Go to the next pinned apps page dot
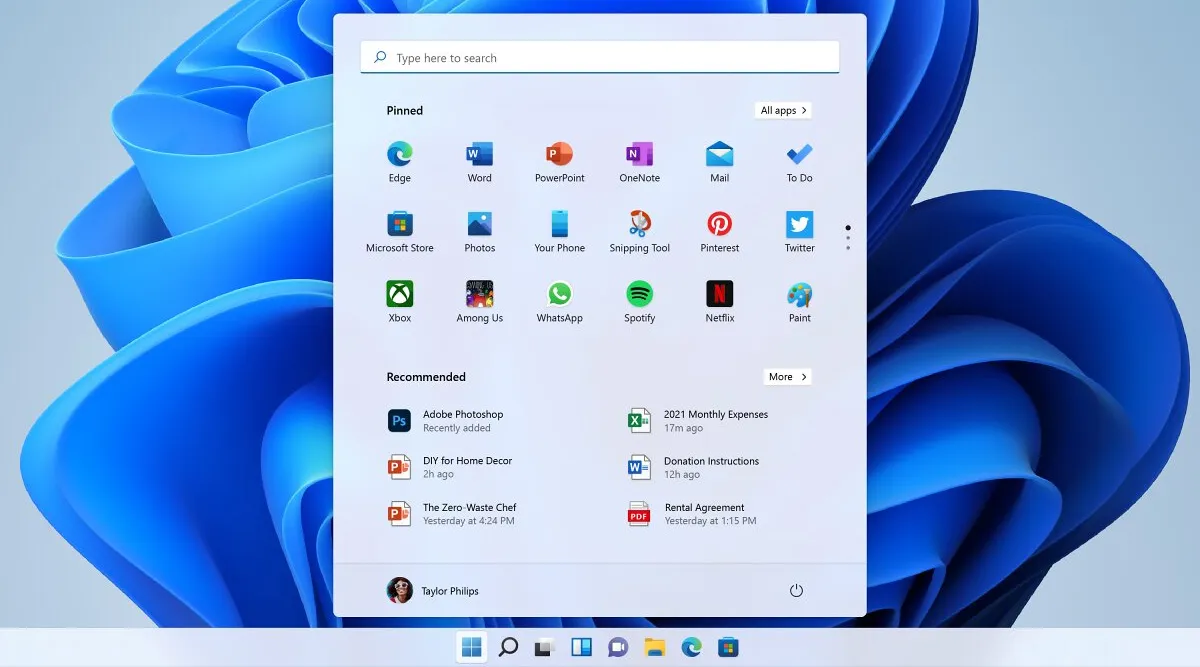This screenshot has height=667, width=1200. [848, 238]
